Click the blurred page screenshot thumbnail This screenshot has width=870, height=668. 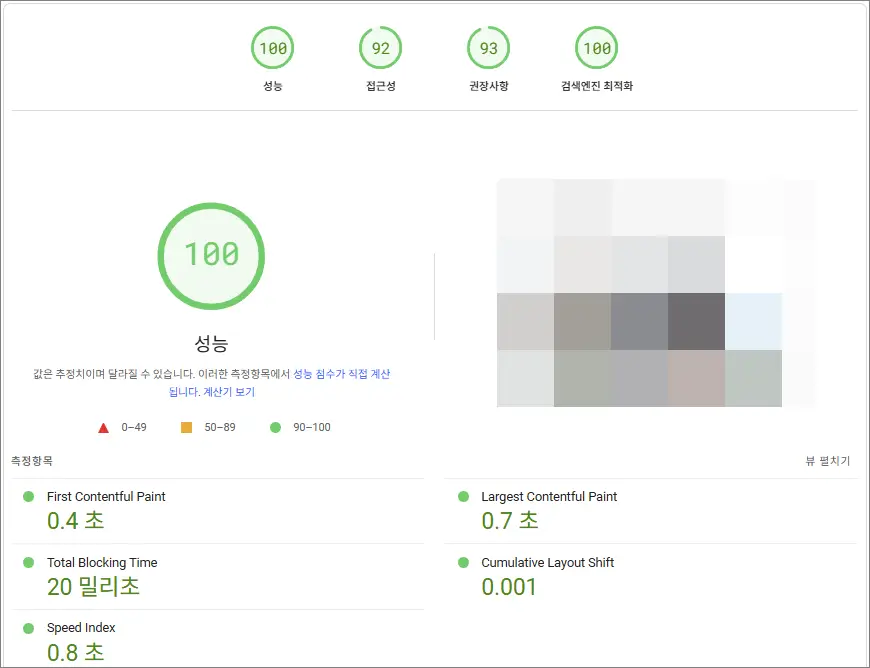[x=655, y=293]
